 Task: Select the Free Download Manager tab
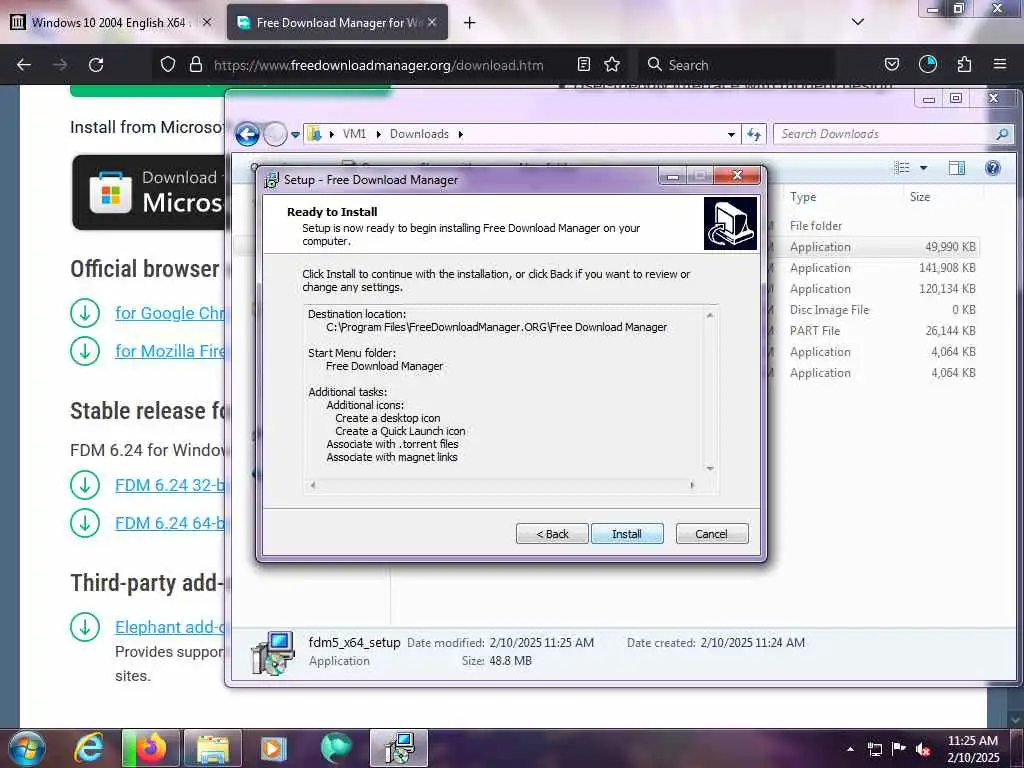click(x=336, y=23)
